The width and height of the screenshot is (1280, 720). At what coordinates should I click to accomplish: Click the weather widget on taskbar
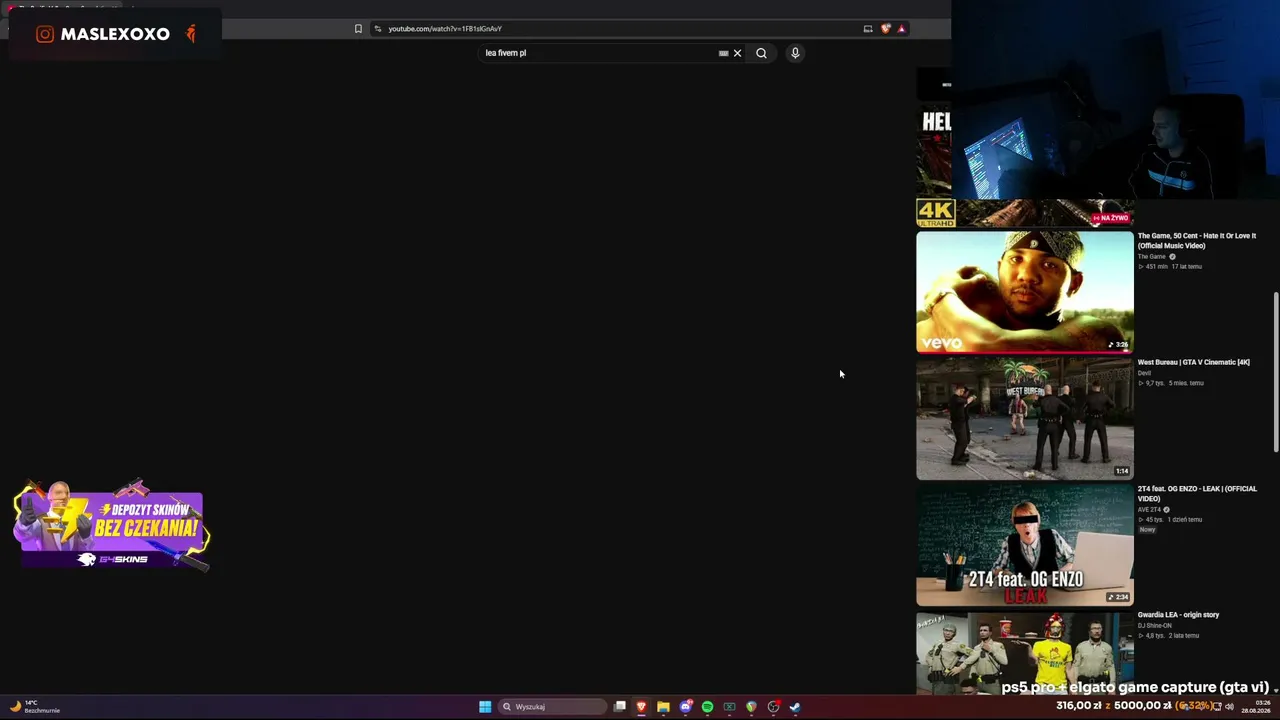pos(35,707)
